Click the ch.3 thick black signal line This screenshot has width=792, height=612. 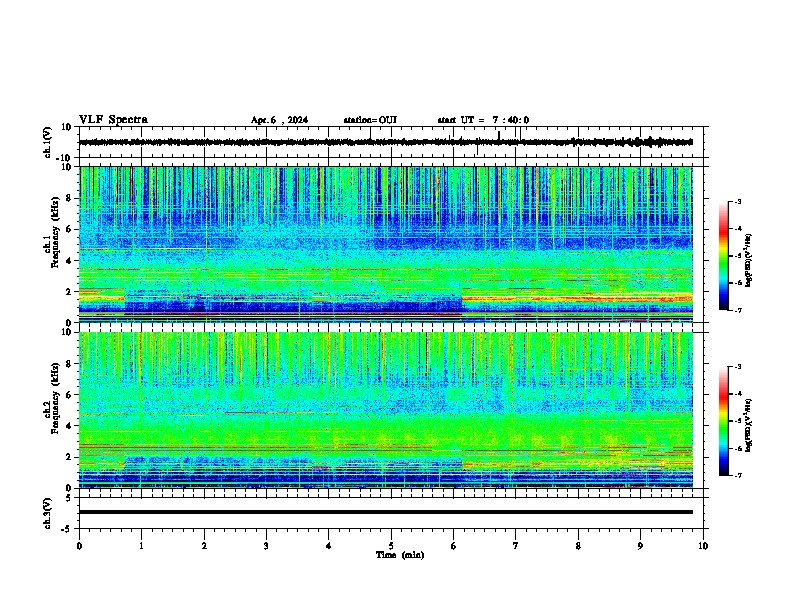(x=386, y=512)
